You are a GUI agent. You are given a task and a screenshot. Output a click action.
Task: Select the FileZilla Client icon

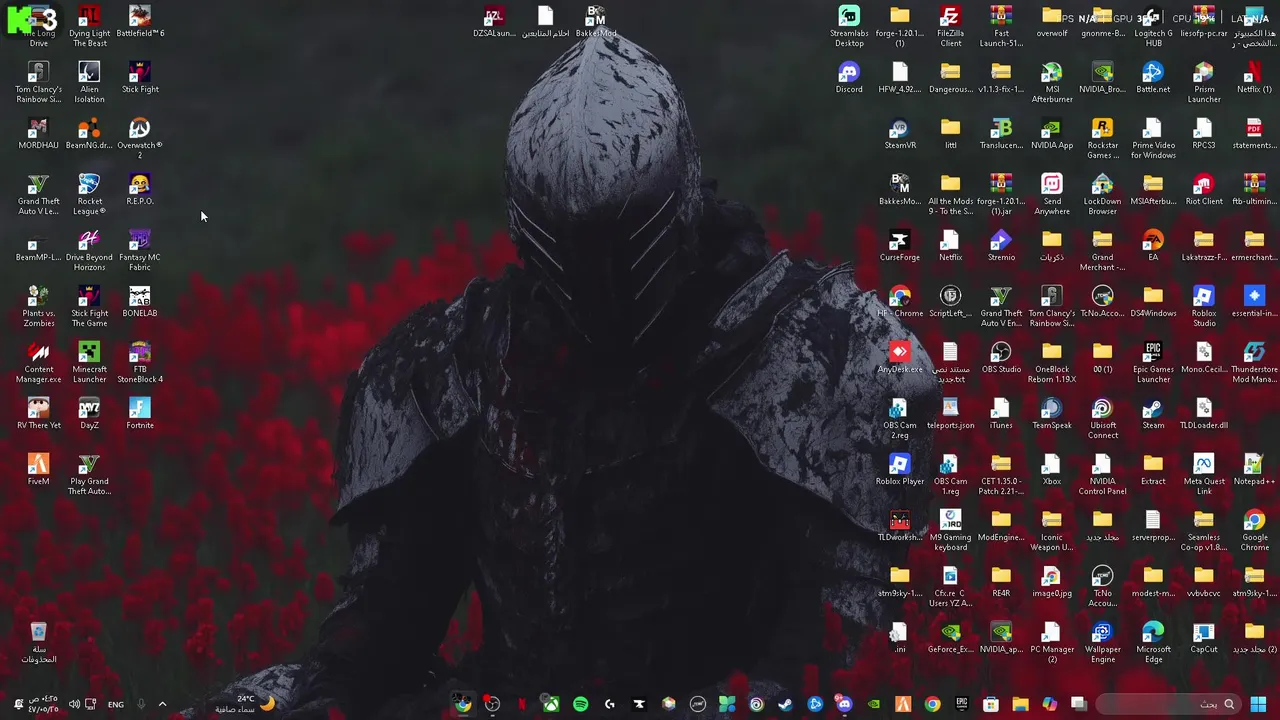[950, 27]
